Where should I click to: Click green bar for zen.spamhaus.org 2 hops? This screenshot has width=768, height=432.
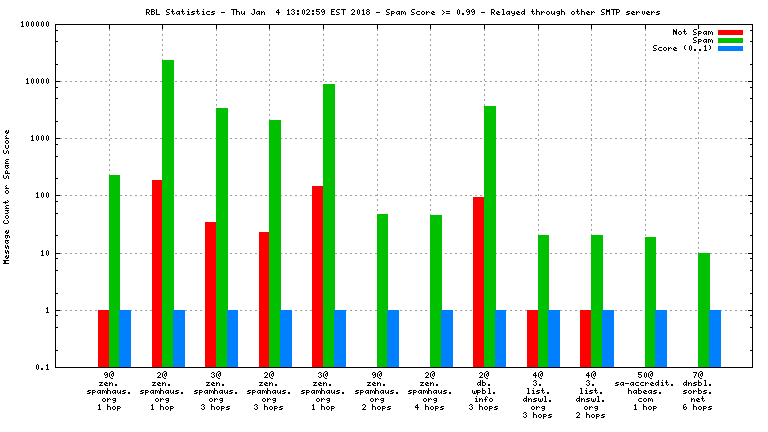(382, 290)
